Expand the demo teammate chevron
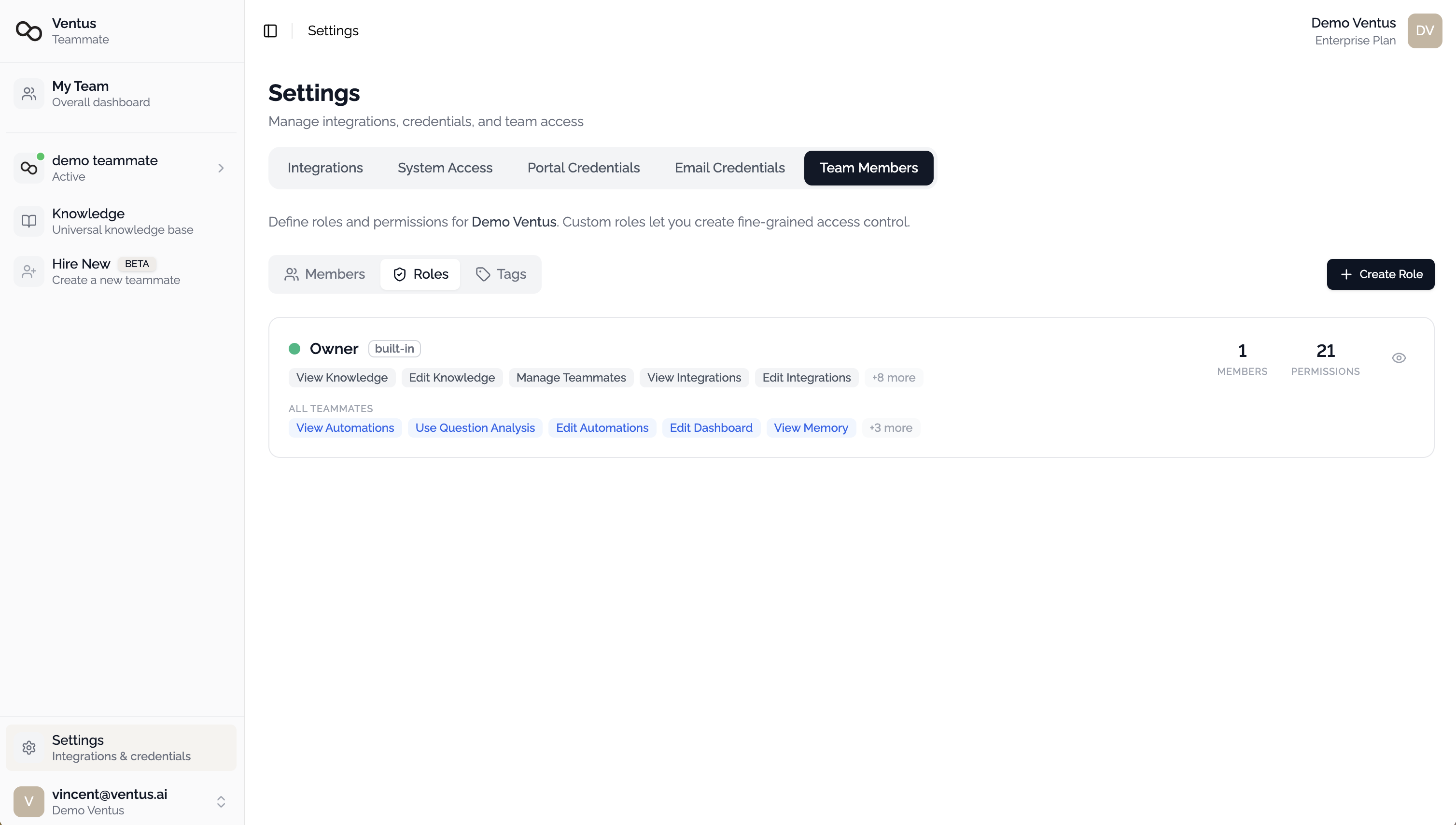 click(x=221, y=168)
